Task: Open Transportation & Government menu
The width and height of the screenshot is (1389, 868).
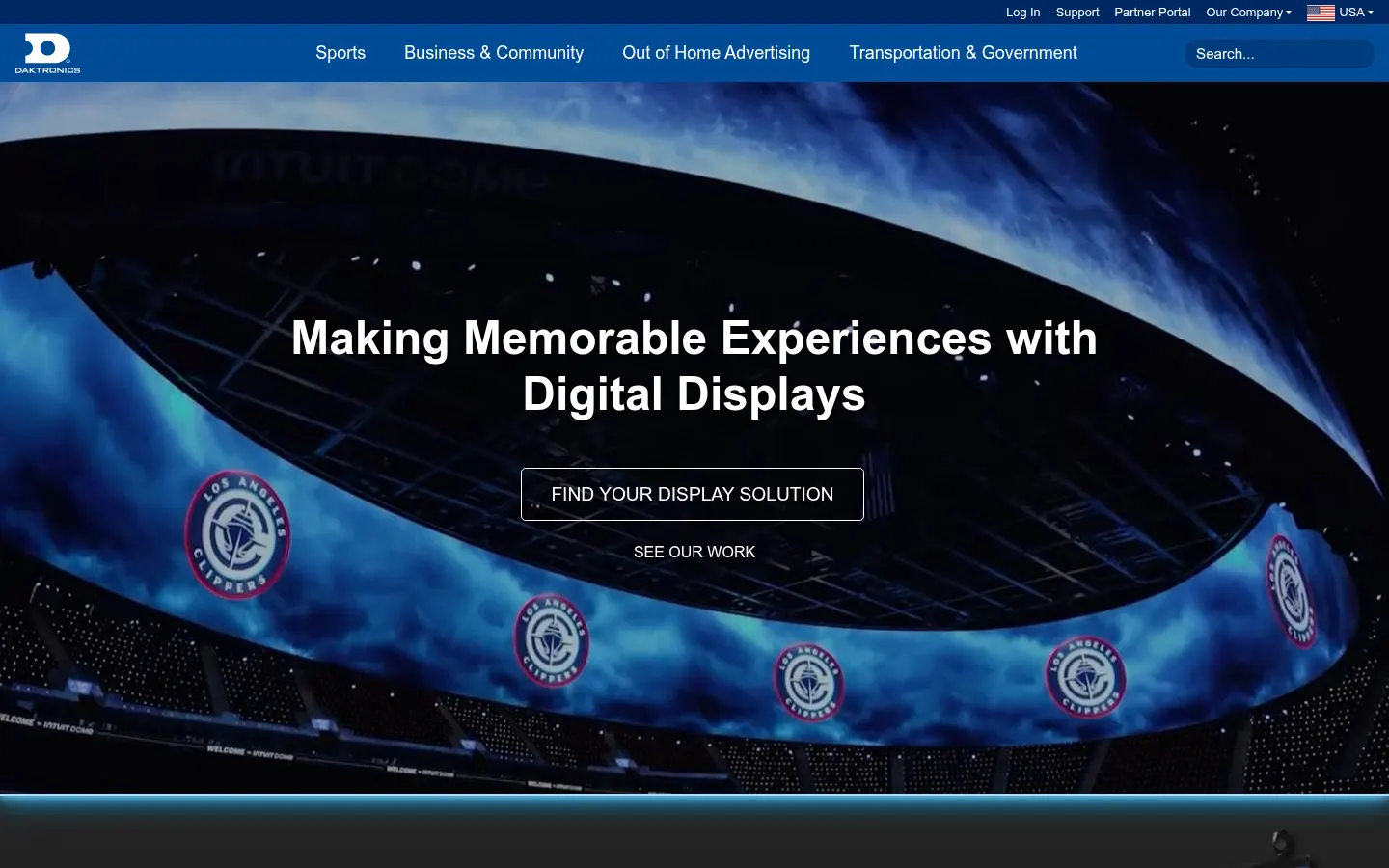Action: pyautogui.click(x=963, y=53)
